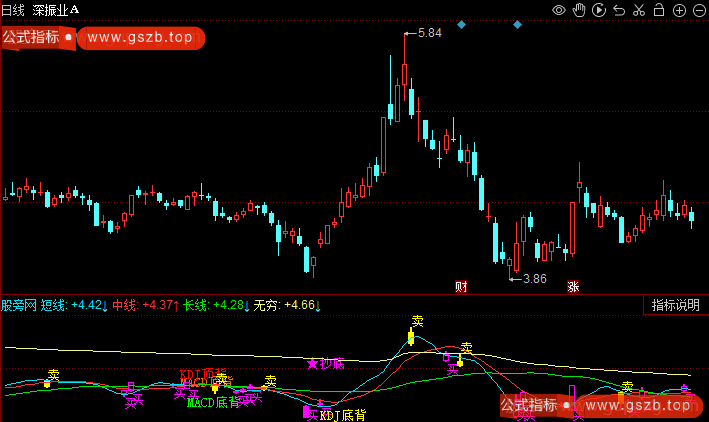Click the circular play replay icon
This screenshot has width=709, height=422.
[x=599, y=11]
